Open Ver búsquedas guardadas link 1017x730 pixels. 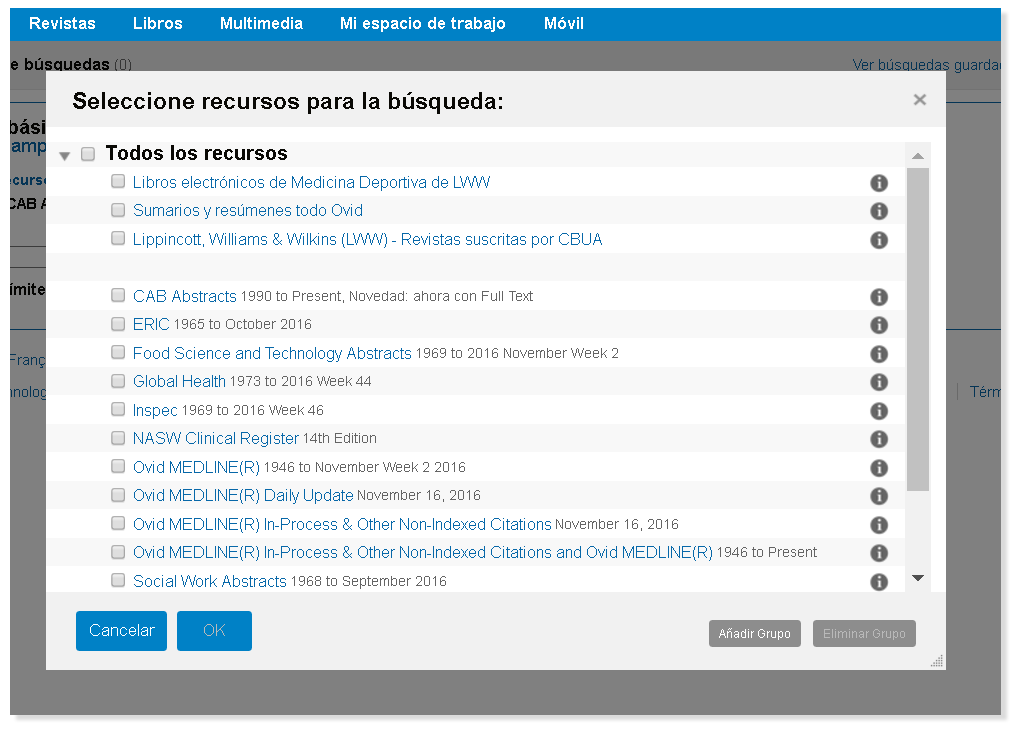[926, 65]
